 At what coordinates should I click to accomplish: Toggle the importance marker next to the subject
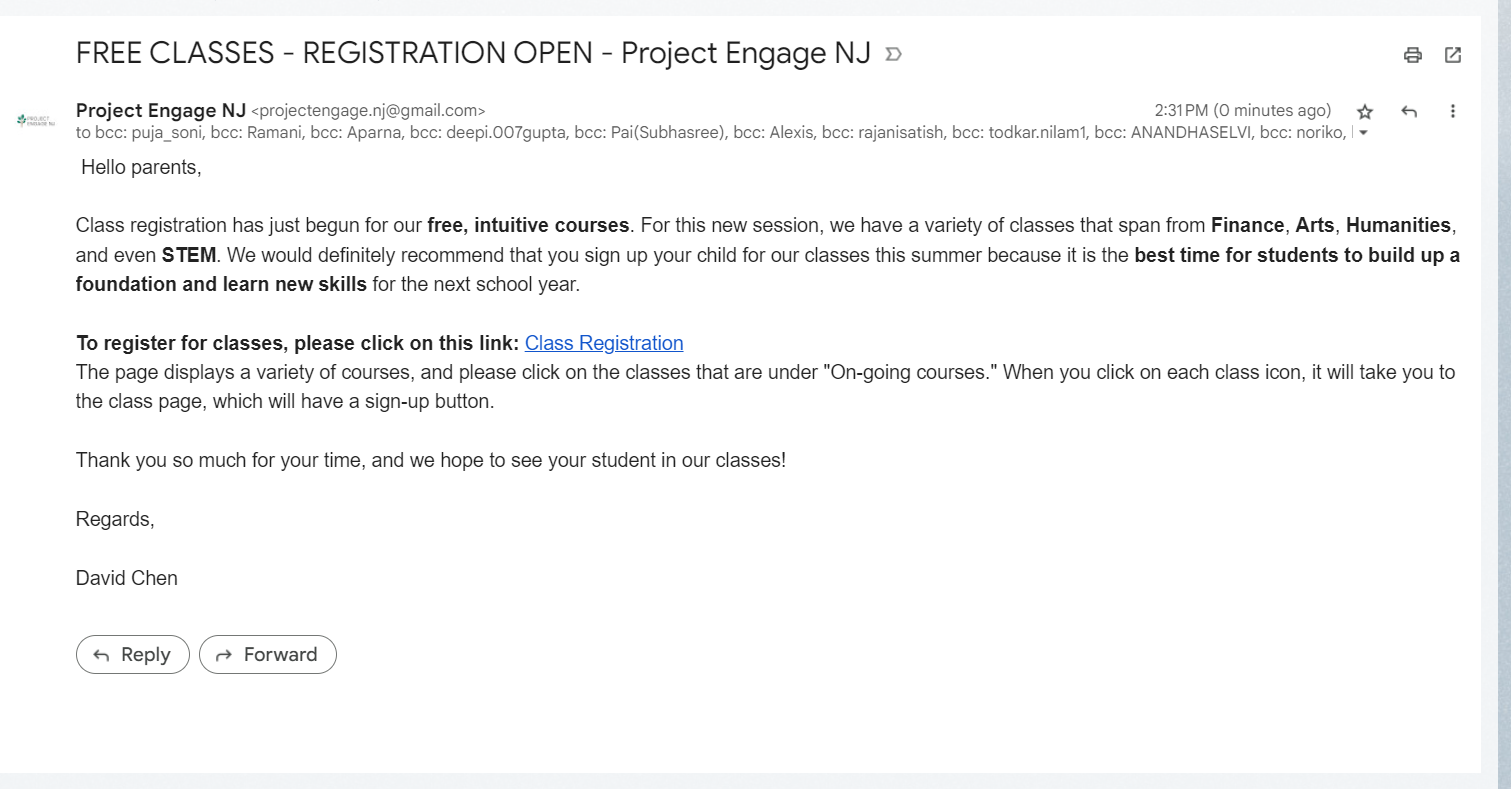pos(894,54)
